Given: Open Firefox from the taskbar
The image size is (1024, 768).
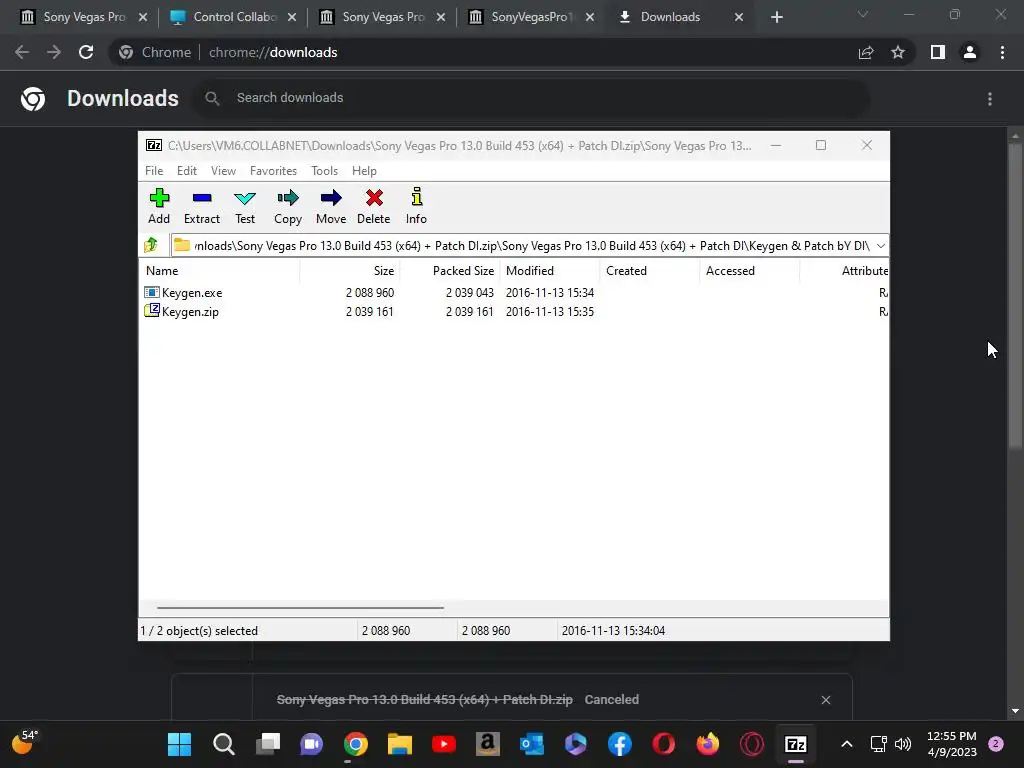Looking at the screenshot, I should pos(707,744).
